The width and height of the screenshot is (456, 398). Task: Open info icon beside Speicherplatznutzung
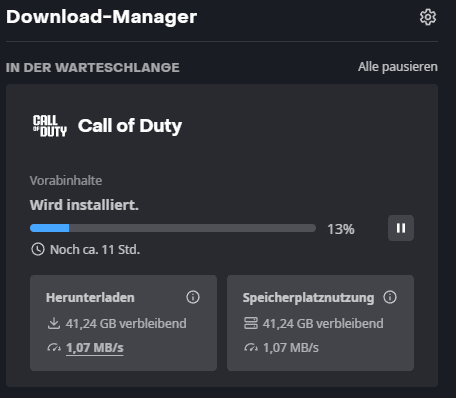[x=390, y=297]
